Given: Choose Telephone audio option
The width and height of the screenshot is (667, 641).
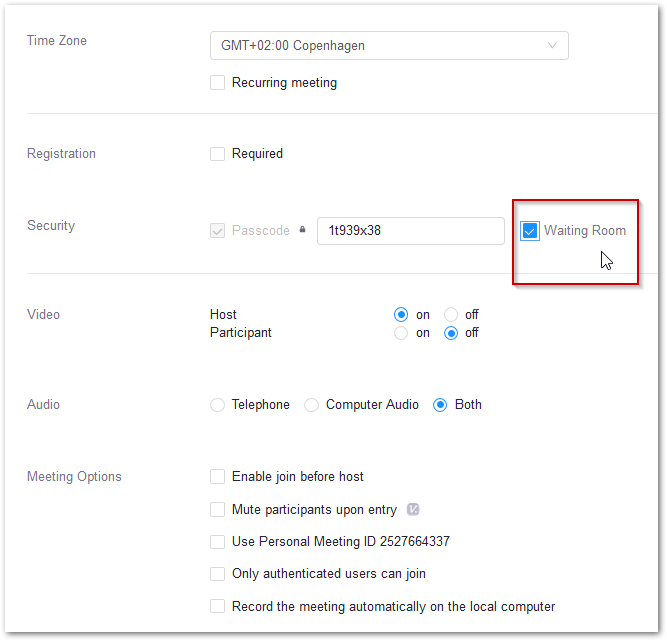Looking at the screenshot, I should (217, 405).
